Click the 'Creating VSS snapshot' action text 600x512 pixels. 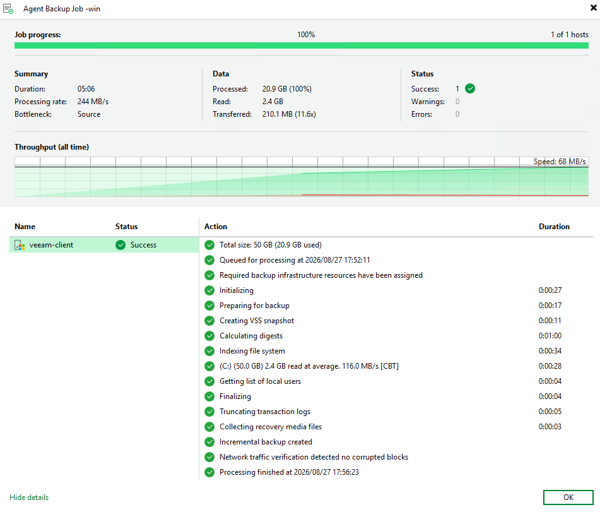click(x=257, y=321)
